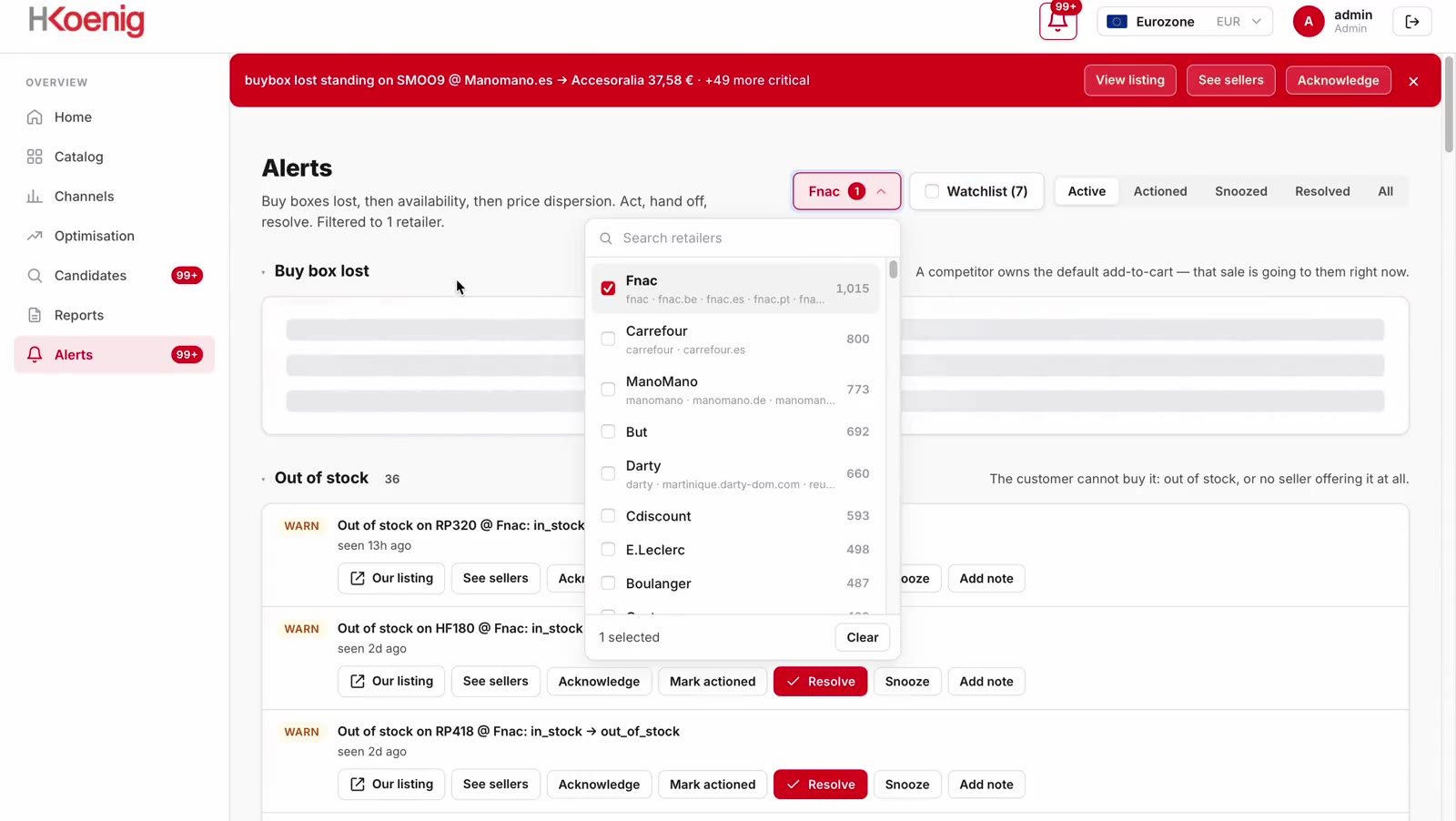Viewport: 1456px width, 821px height.
Task: Click the logout icon
Action: point(1412,22)
